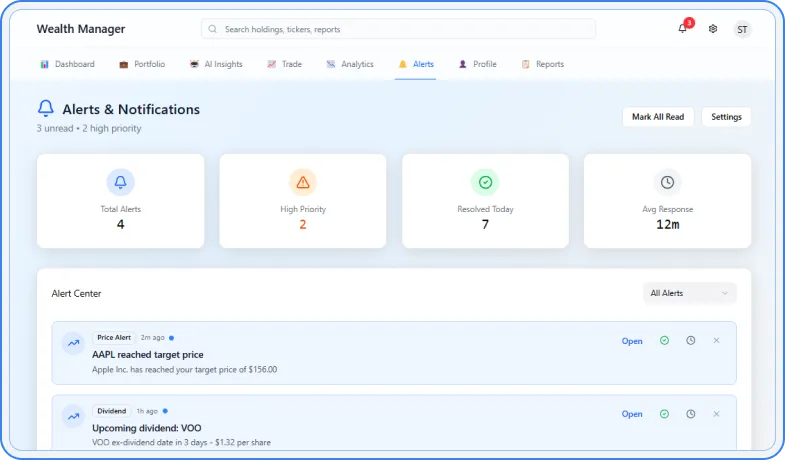The width and height of the screenshot is (785, 460).
Task: Select the Resolved Today count 7
Action: (x=485, y=224)
